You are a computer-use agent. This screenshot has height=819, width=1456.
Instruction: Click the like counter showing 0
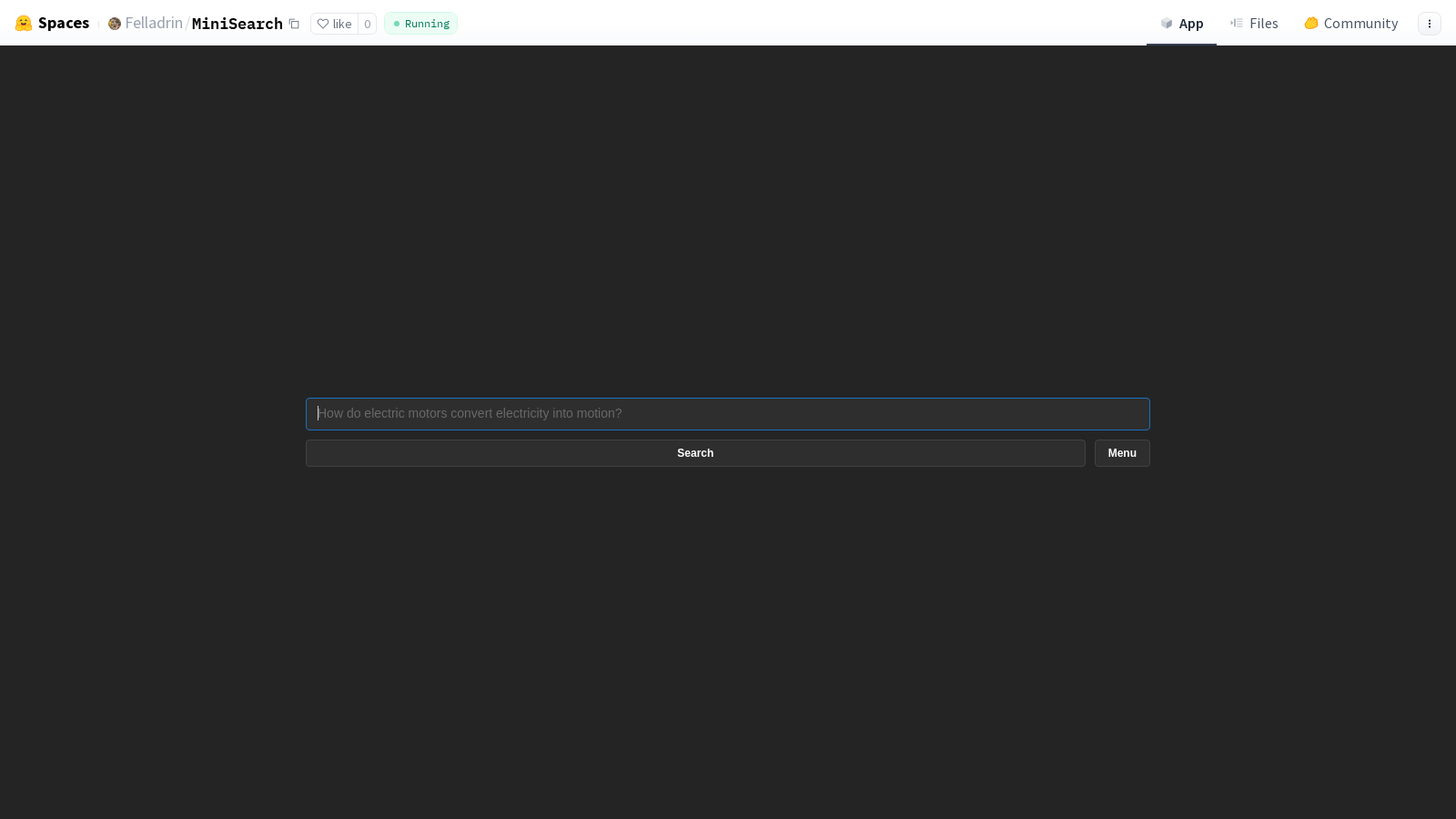tap(367, 24)
